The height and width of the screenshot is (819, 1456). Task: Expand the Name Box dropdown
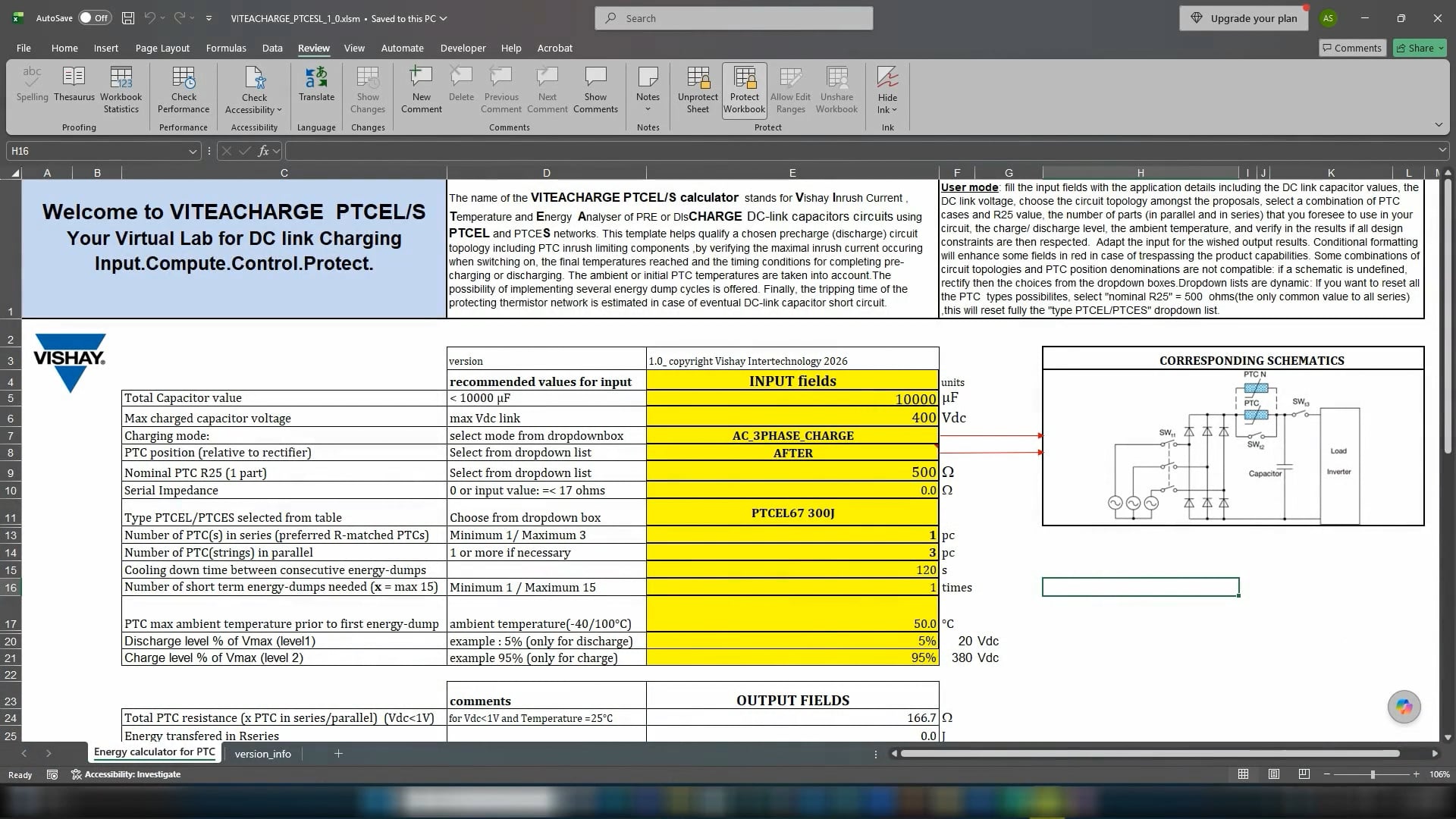pyautogui.click(x=193, y=151)
